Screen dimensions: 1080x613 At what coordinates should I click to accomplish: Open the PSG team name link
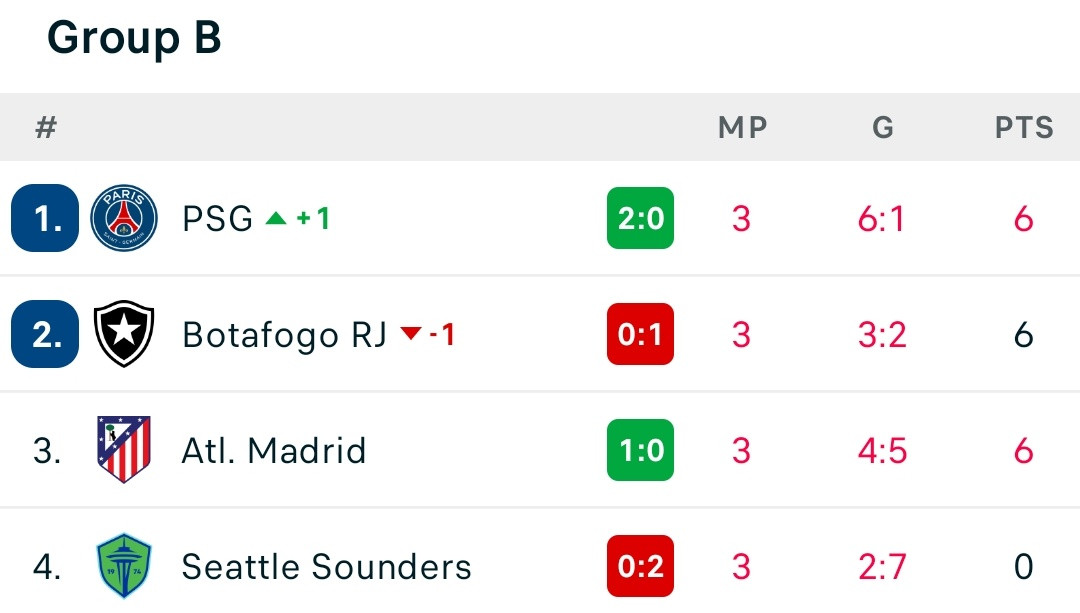[x=218, y=219]
